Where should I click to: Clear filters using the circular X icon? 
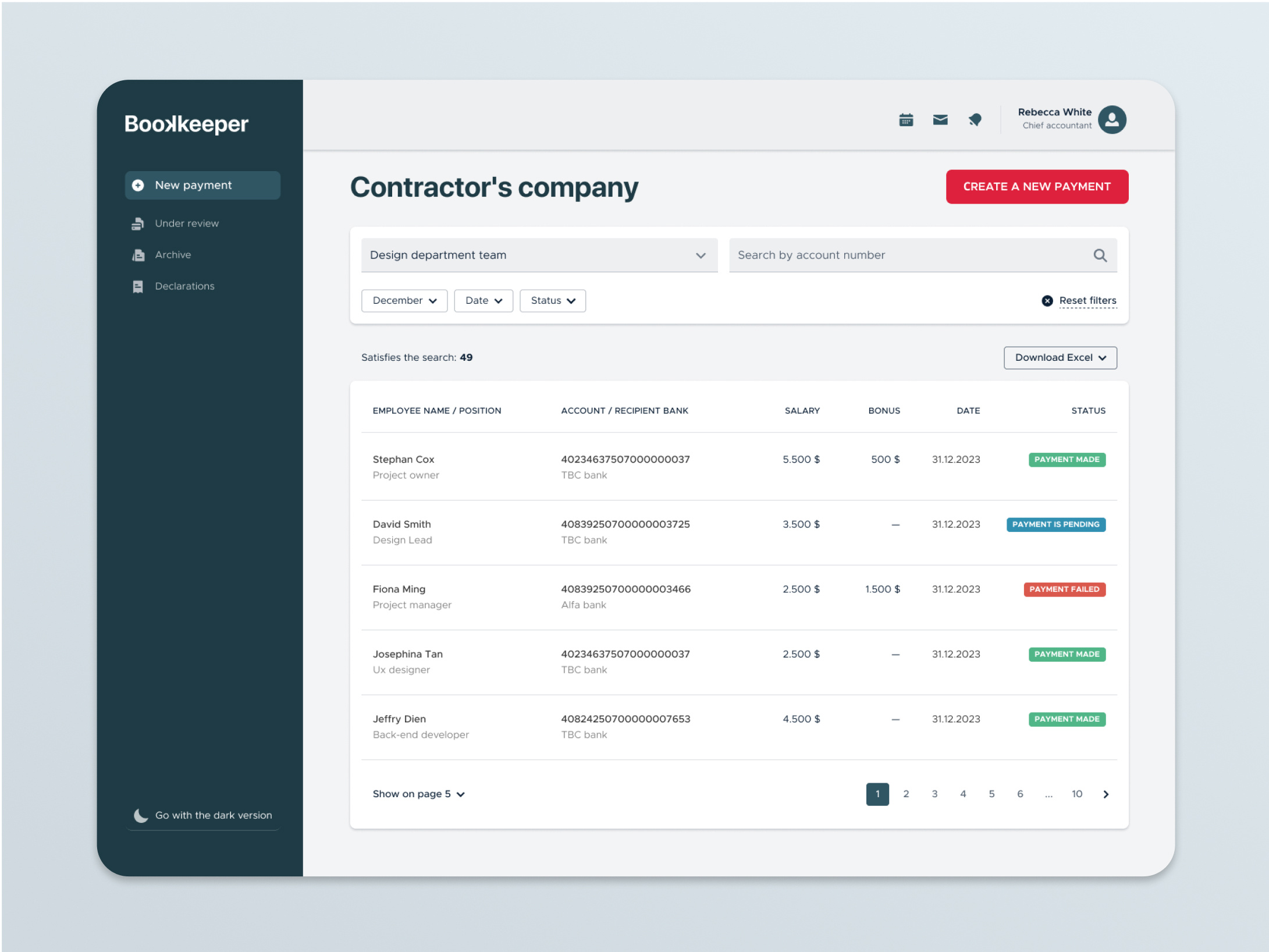[x=1047, y=300]
